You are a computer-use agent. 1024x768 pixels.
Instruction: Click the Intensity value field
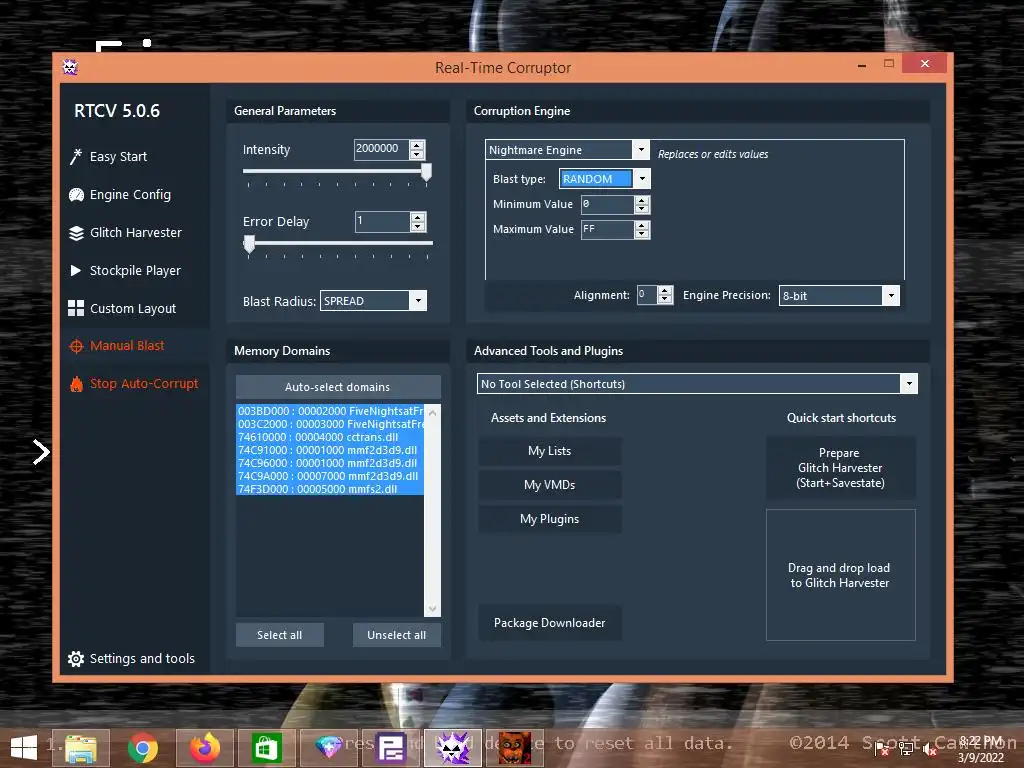381,150
